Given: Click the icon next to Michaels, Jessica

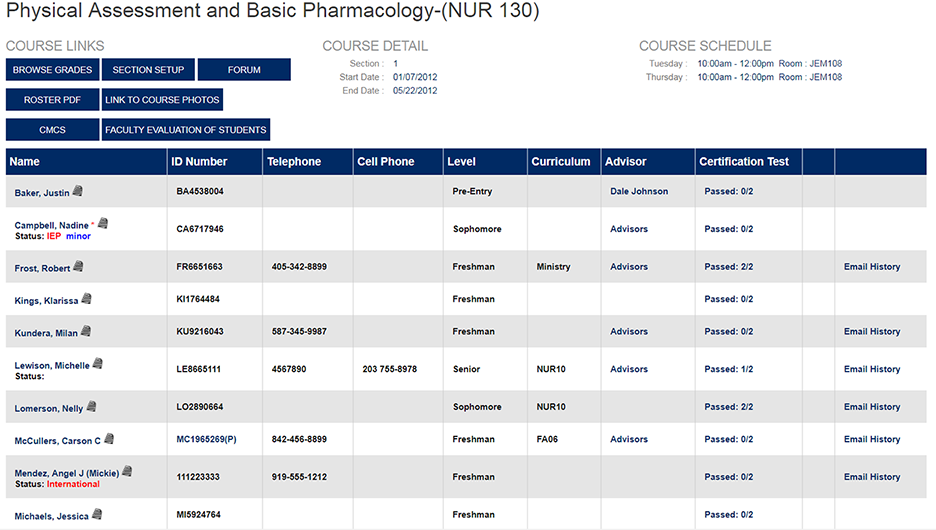Looking at the screenshot, I should click(97, 514).
